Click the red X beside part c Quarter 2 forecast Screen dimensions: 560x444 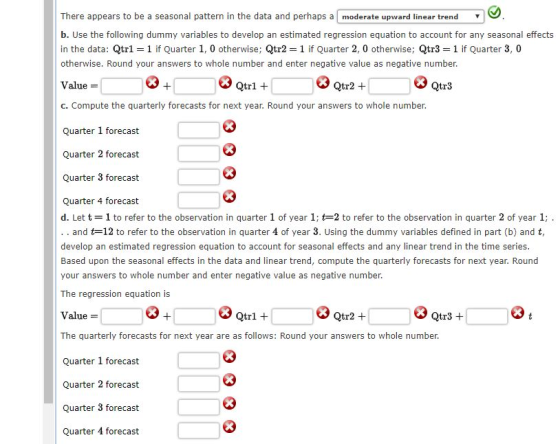(229, 150)
